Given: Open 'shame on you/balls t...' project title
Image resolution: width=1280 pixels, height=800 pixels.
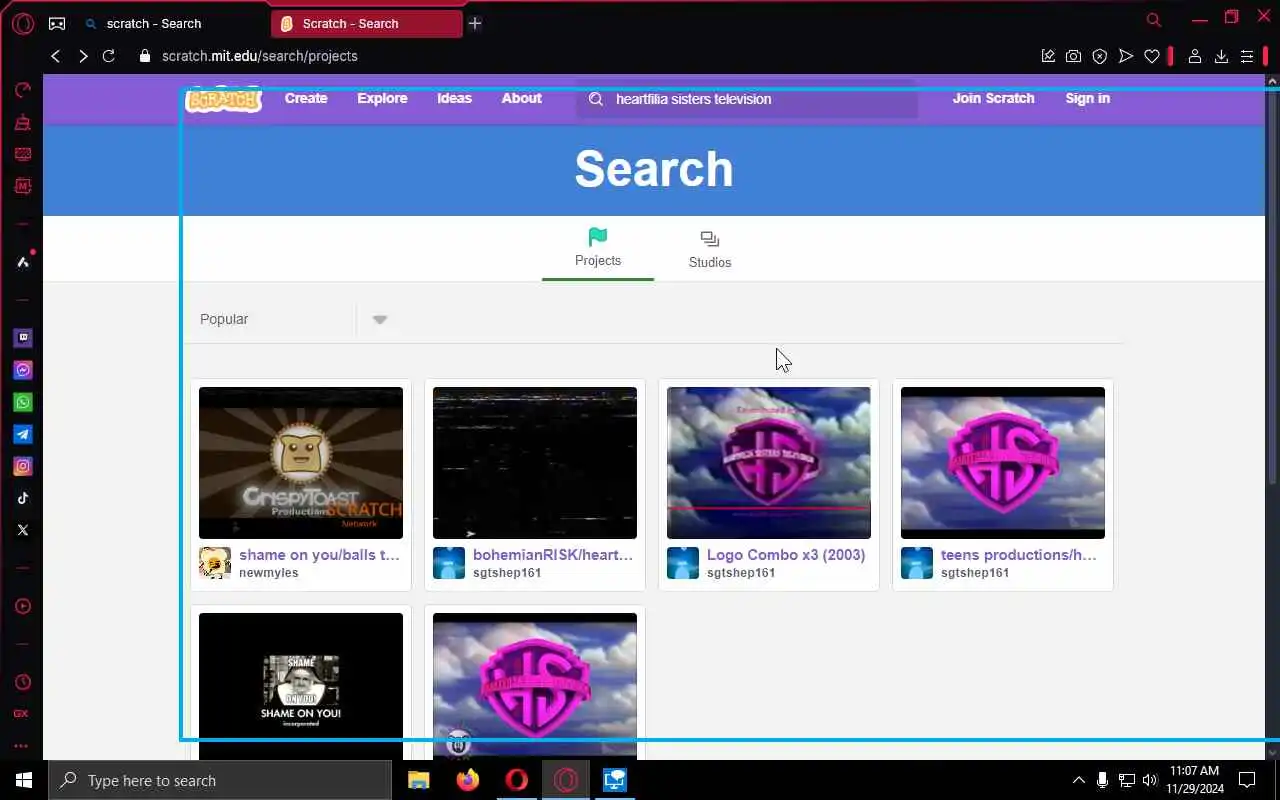Looking at the screenshot, I should tap(319, 555).
